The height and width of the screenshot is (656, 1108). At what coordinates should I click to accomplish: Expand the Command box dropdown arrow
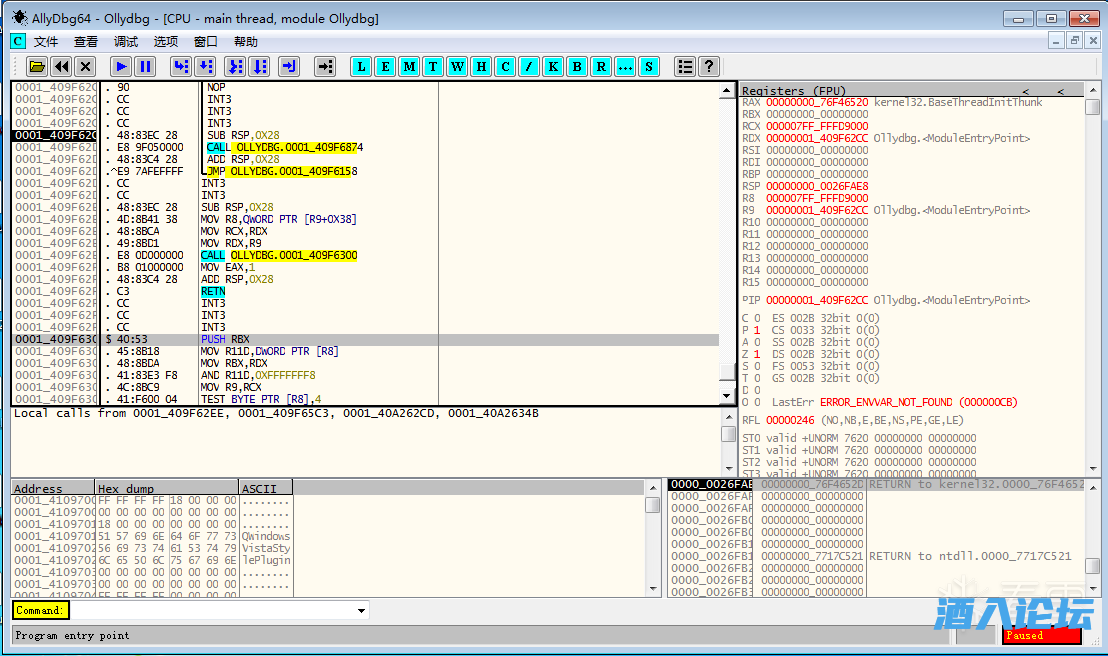pyautogui.click(x=361, y=610)
